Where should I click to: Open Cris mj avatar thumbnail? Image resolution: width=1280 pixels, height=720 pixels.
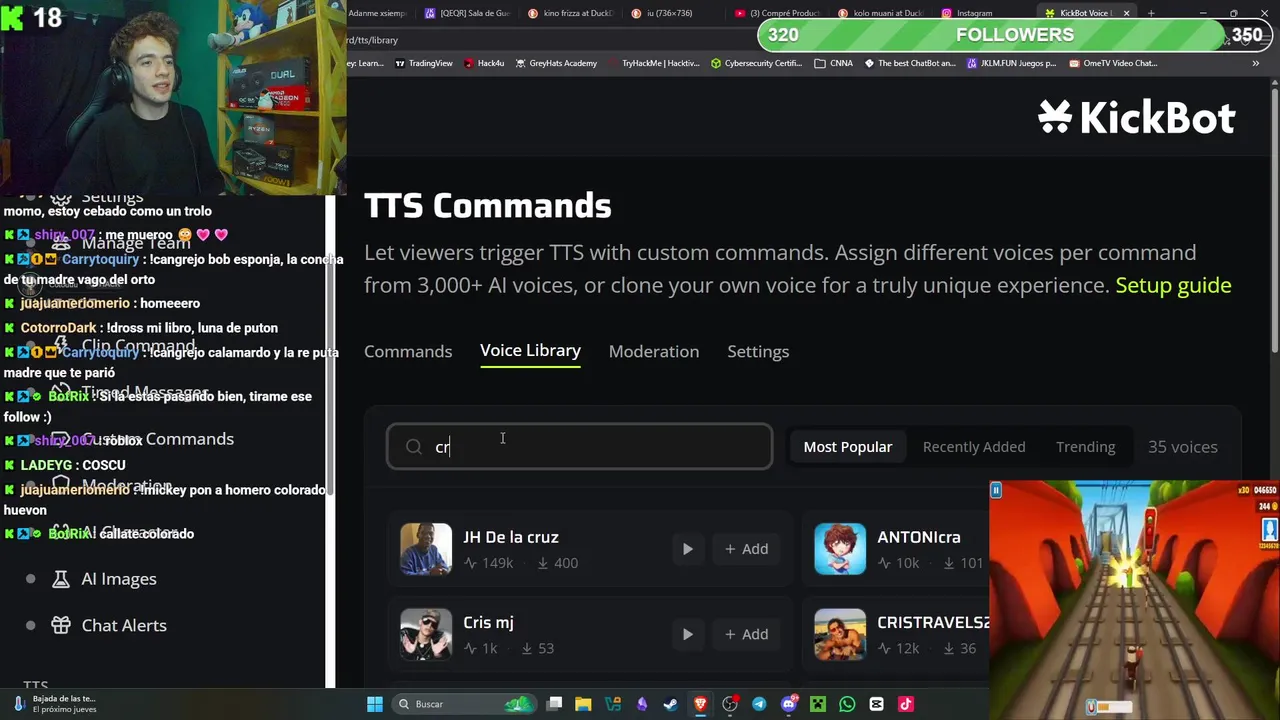426,634
